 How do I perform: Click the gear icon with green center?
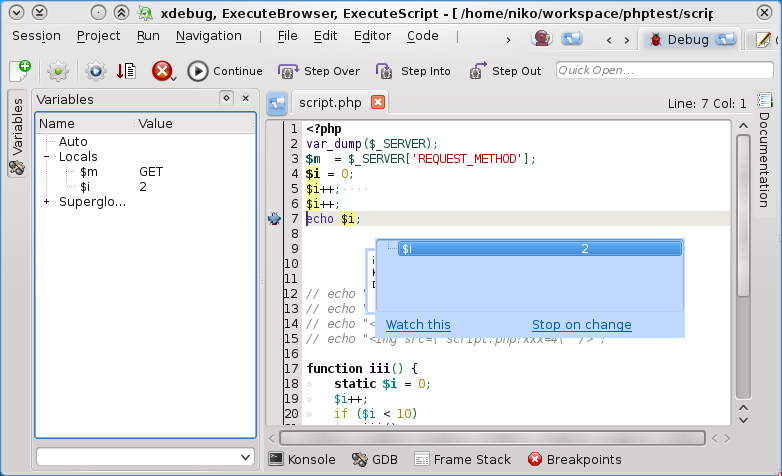coord(58,71)
